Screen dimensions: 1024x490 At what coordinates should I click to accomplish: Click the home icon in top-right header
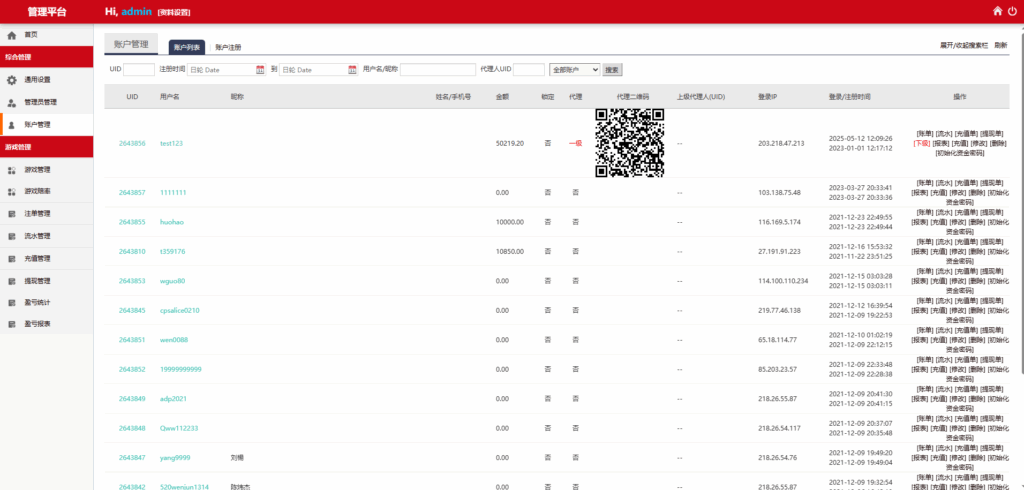(997, 11)
